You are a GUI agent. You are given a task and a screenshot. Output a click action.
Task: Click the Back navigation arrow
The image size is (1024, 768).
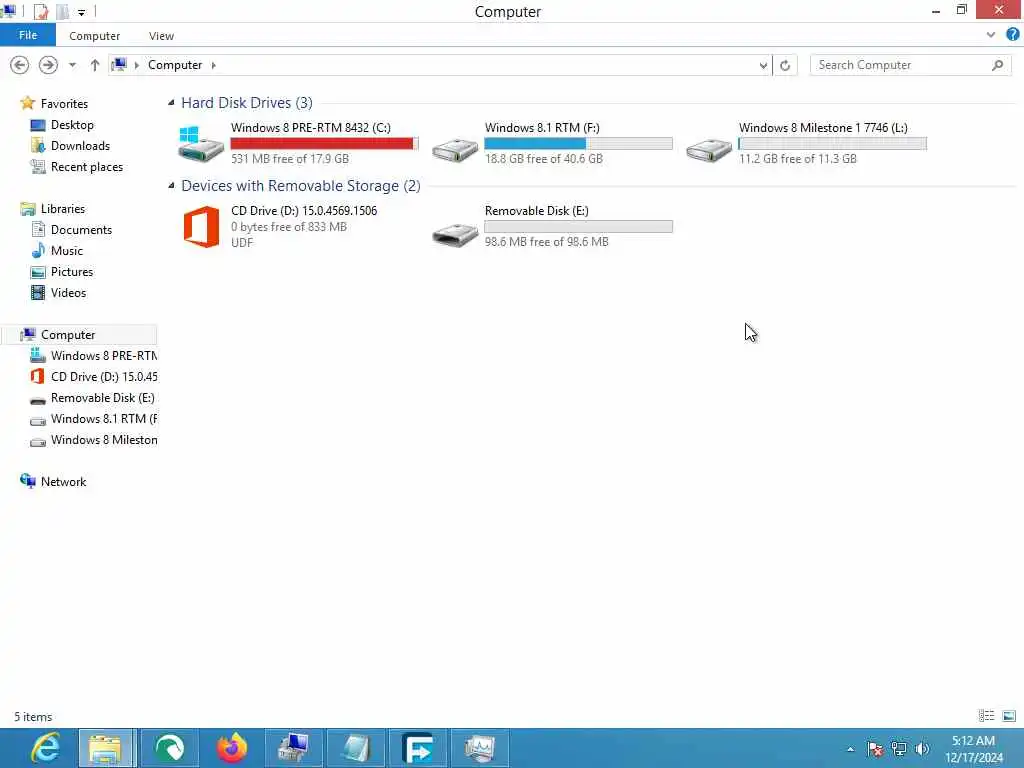(20, 65)
